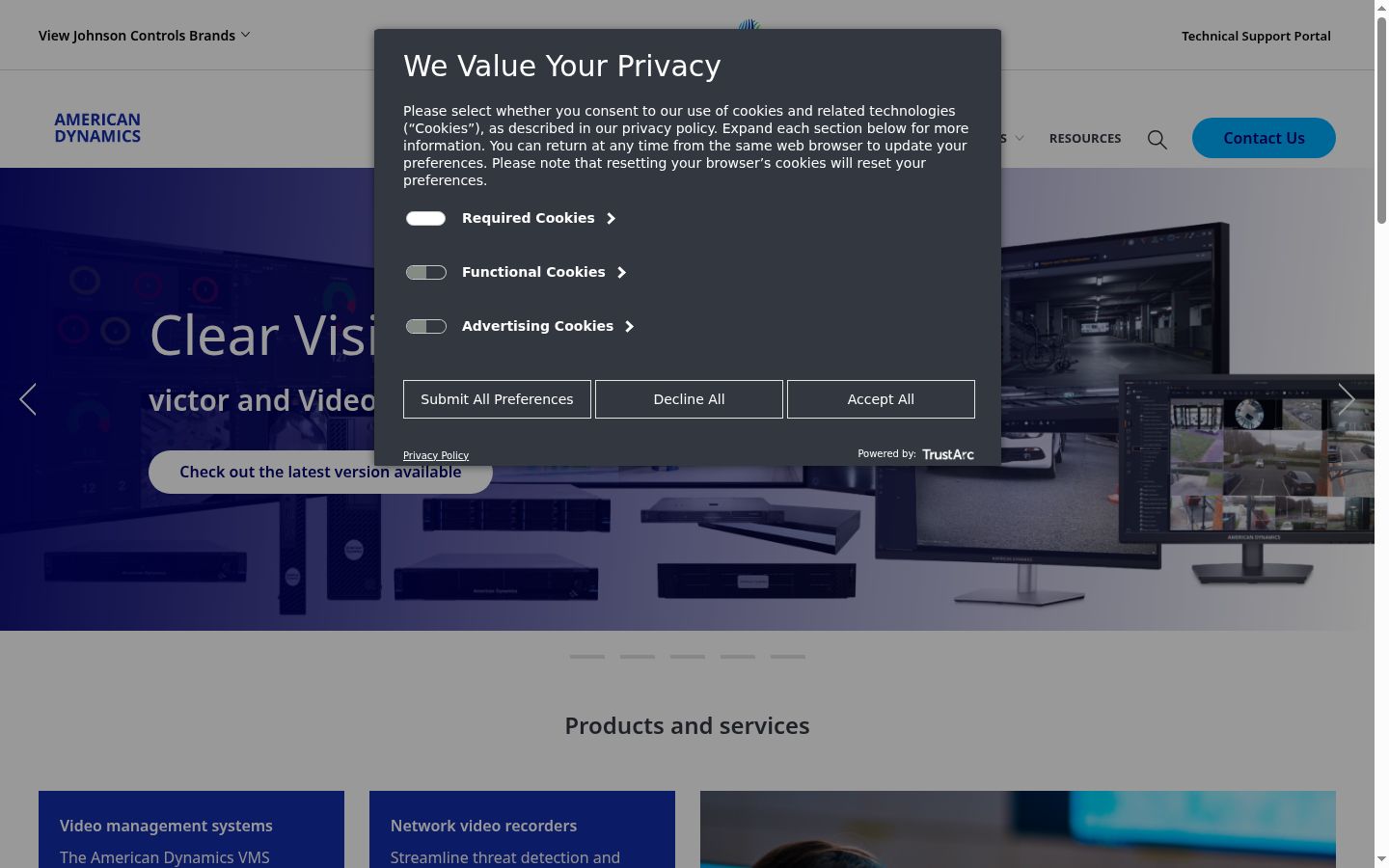1389x868 pixels.
Task: Select the first carousel slide indicator
Action: coord(587,657)
